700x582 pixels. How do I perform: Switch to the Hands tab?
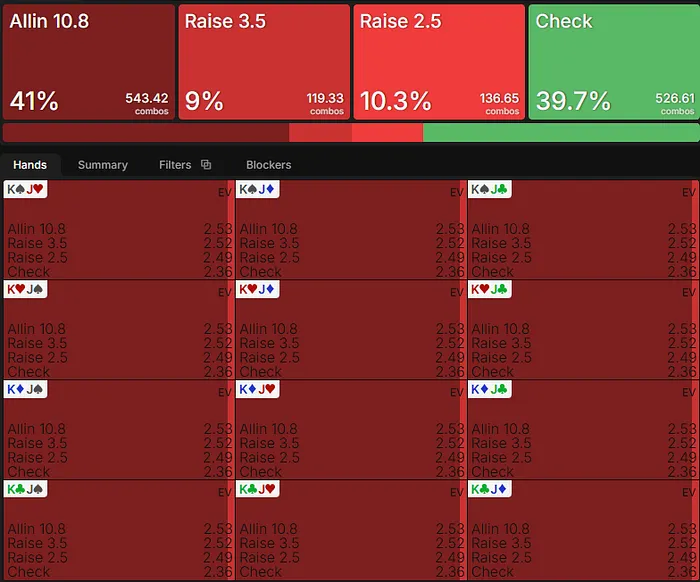tap(30, 165)
